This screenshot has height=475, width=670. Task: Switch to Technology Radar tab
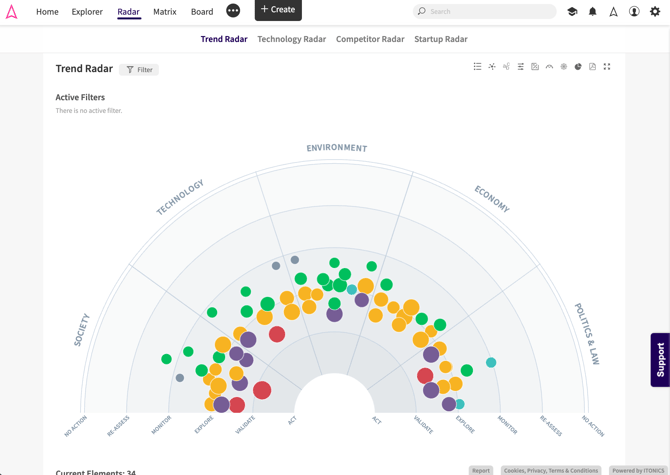coord(291,39)
